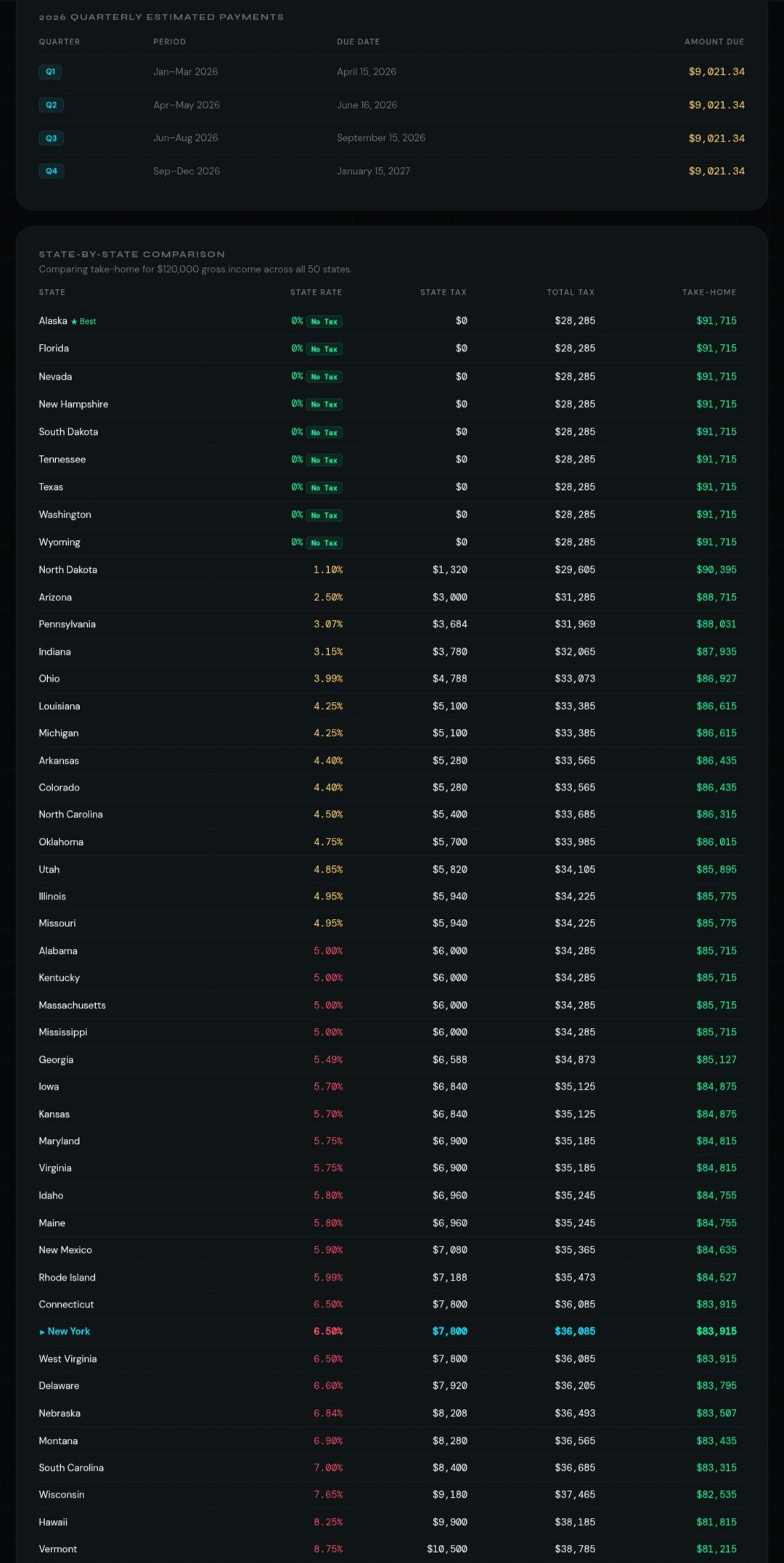Select the Vermont row state name

pyautogui.click(x=58, y=1549)
